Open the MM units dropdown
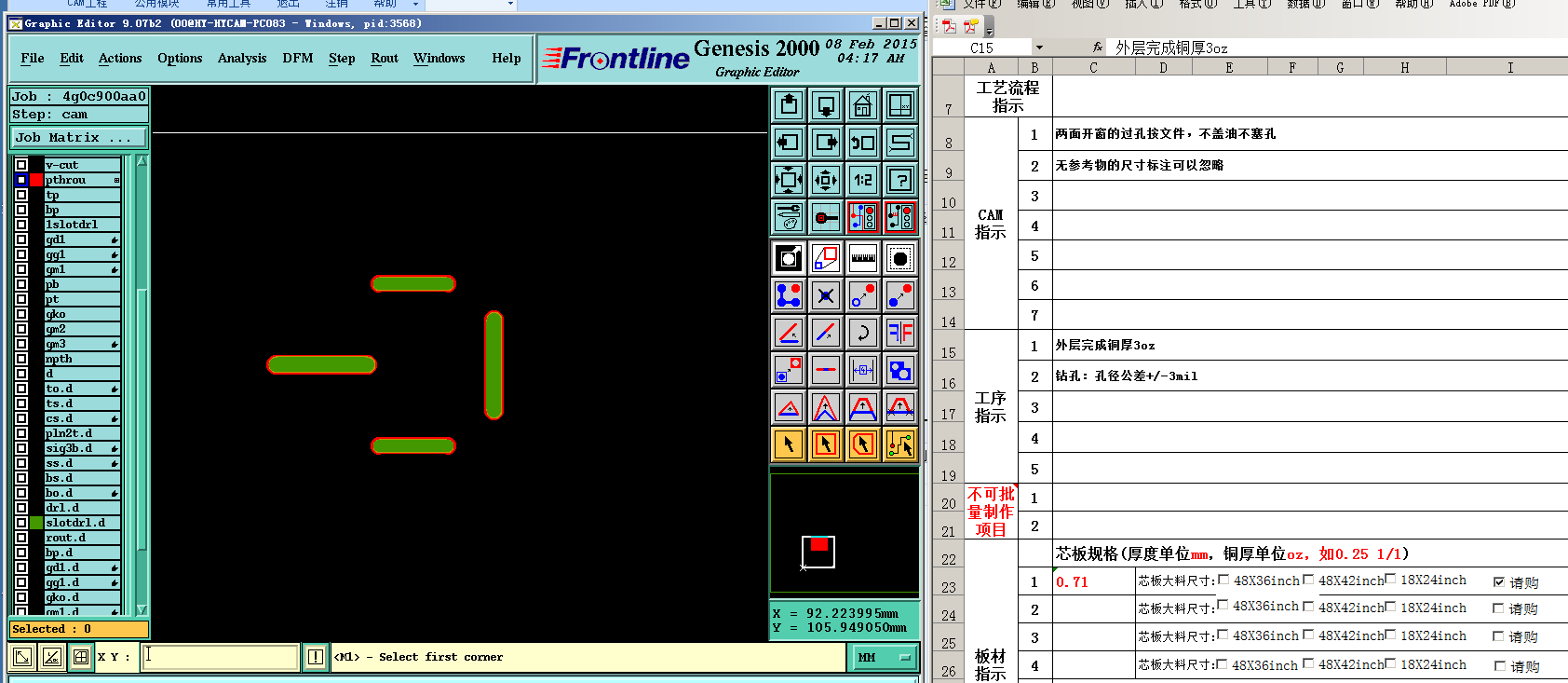1568x683 pixels. (x=884, y=658)
